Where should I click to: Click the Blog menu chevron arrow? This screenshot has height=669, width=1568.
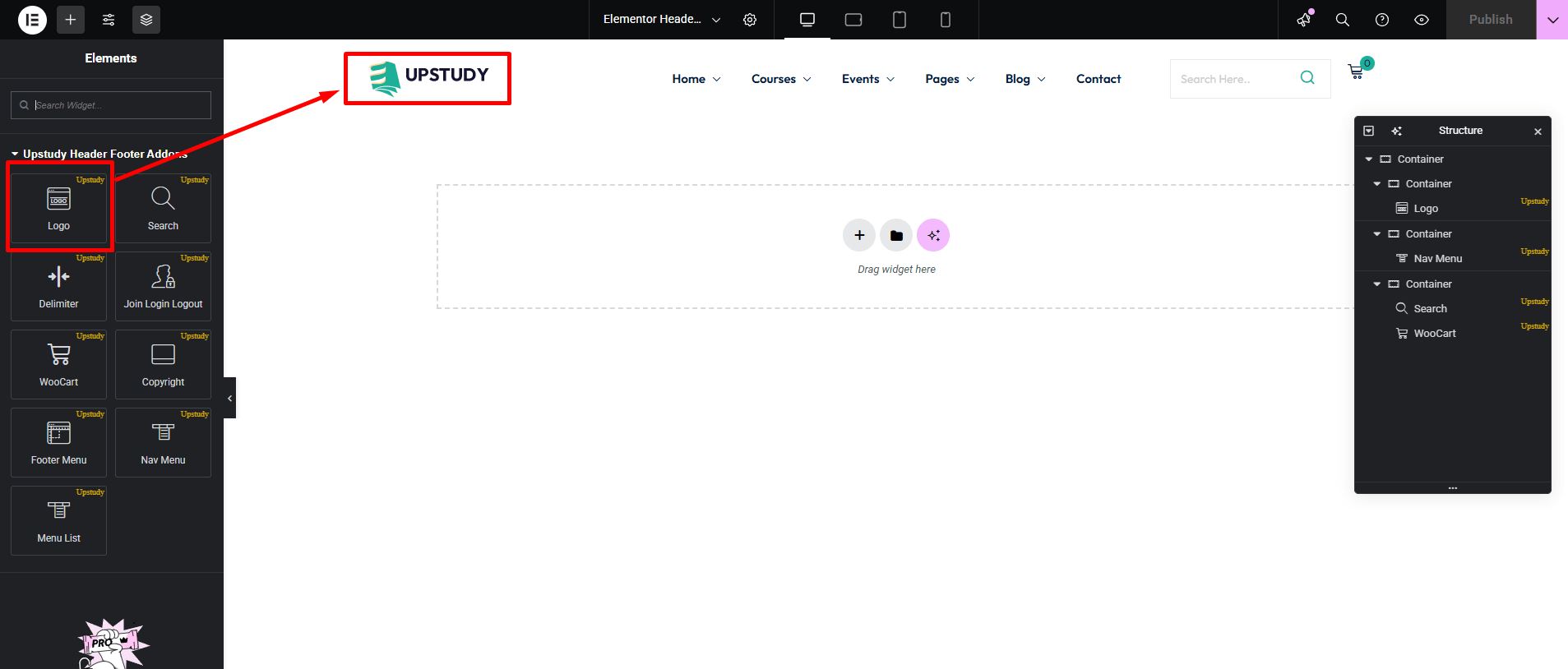[1041, 80]
